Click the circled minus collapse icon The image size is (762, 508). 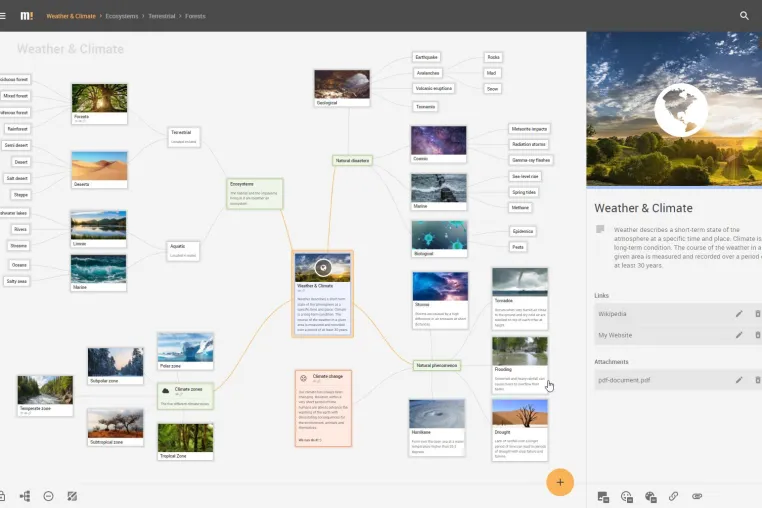tap(48, 496)
